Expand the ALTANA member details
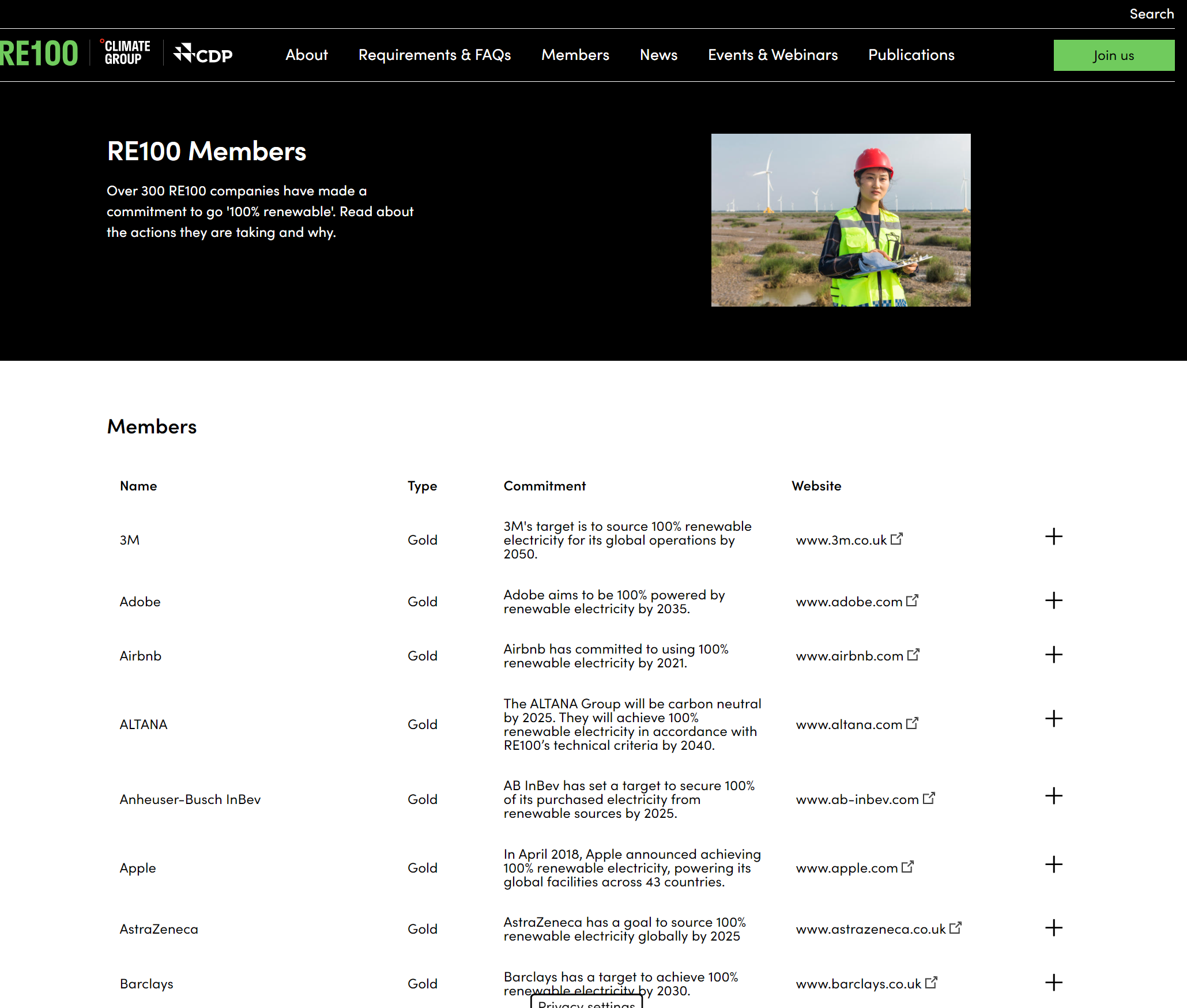This screenshot has height=1008, width=1187. [x=1053, y=719]
